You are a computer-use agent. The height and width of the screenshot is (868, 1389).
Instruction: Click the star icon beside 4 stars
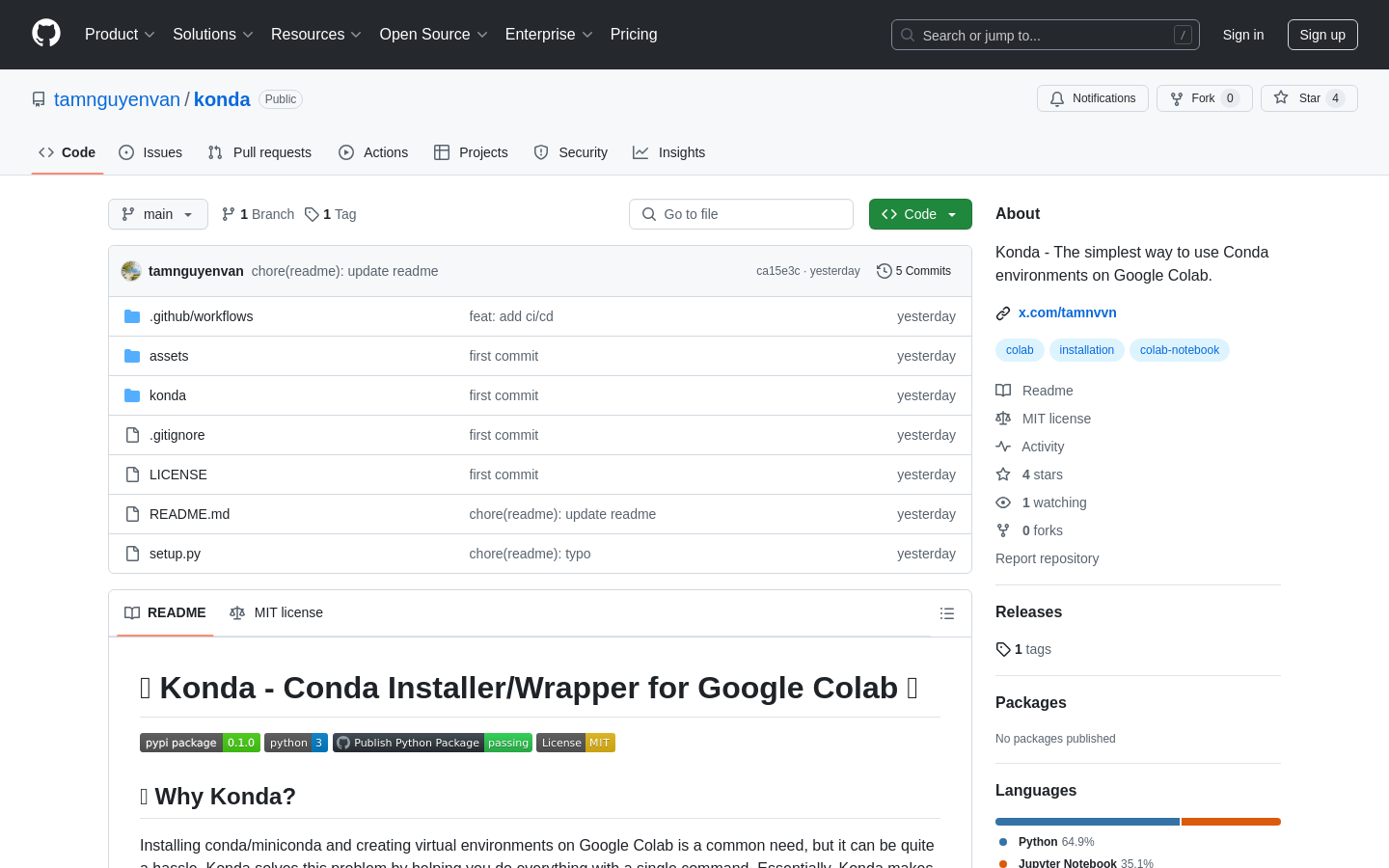tap(1003, 475)
